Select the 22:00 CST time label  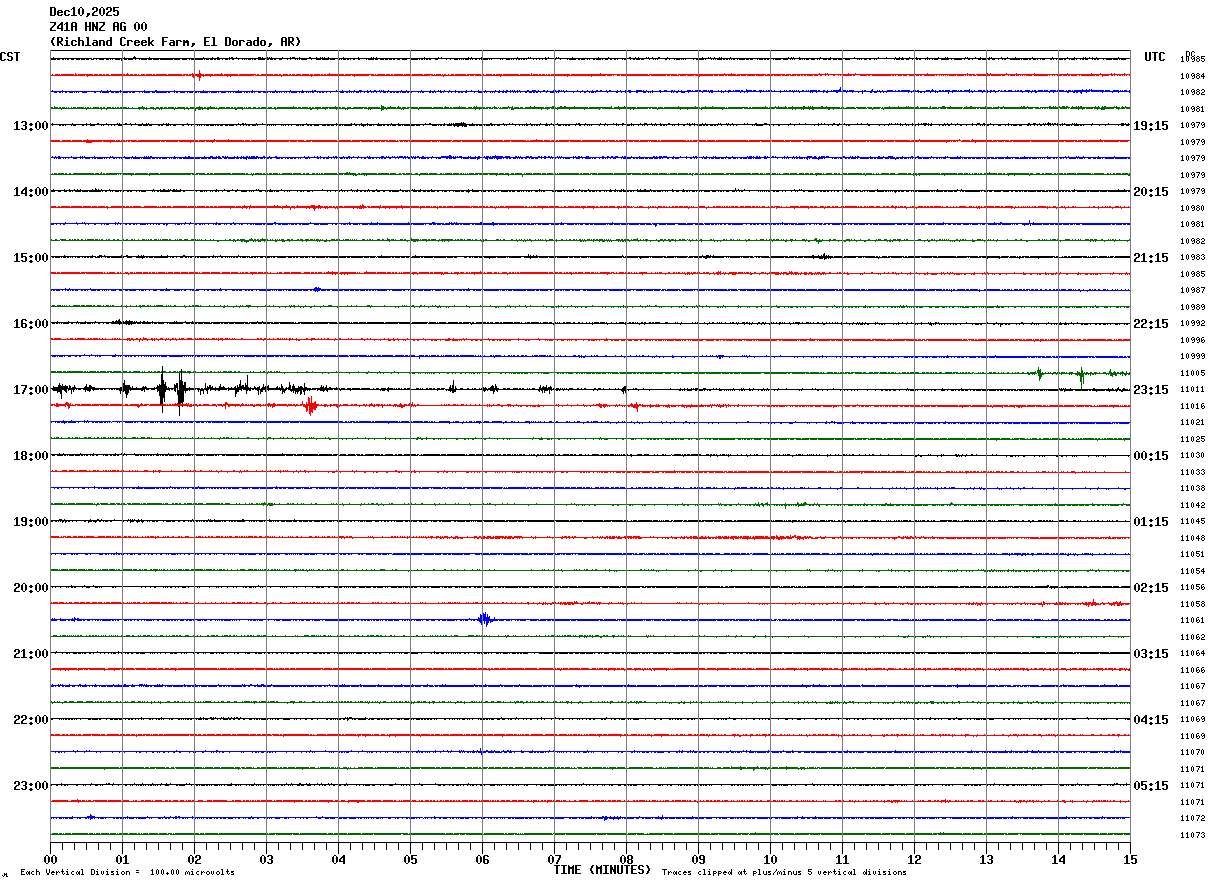[x=30, y=720]
